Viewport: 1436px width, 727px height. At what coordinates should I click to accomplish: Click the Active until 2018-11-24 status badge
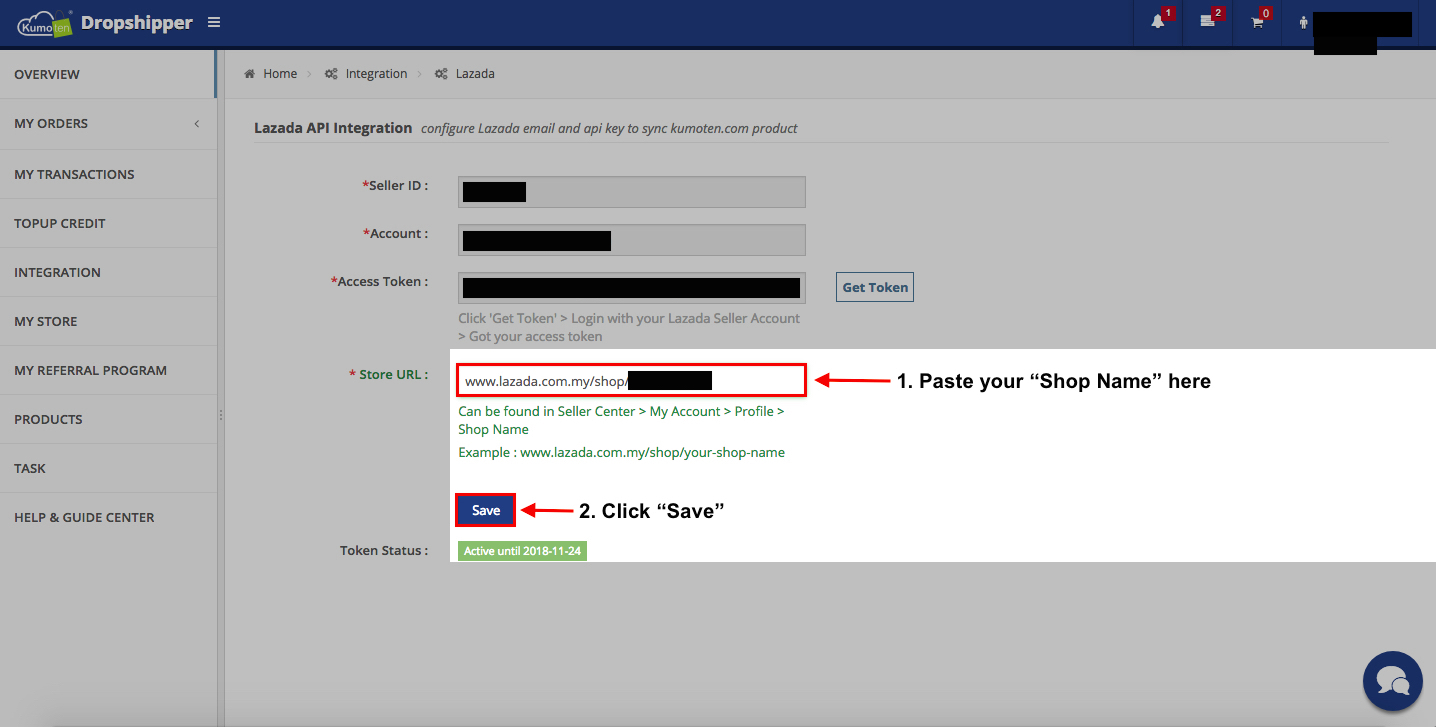tap(522, 551)
